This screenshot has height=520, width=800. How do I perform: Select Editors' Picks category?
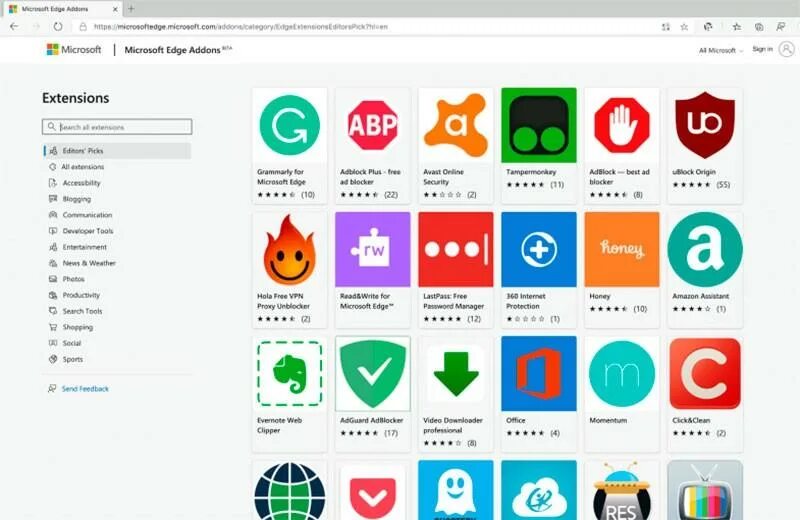(x=117, y=151)
